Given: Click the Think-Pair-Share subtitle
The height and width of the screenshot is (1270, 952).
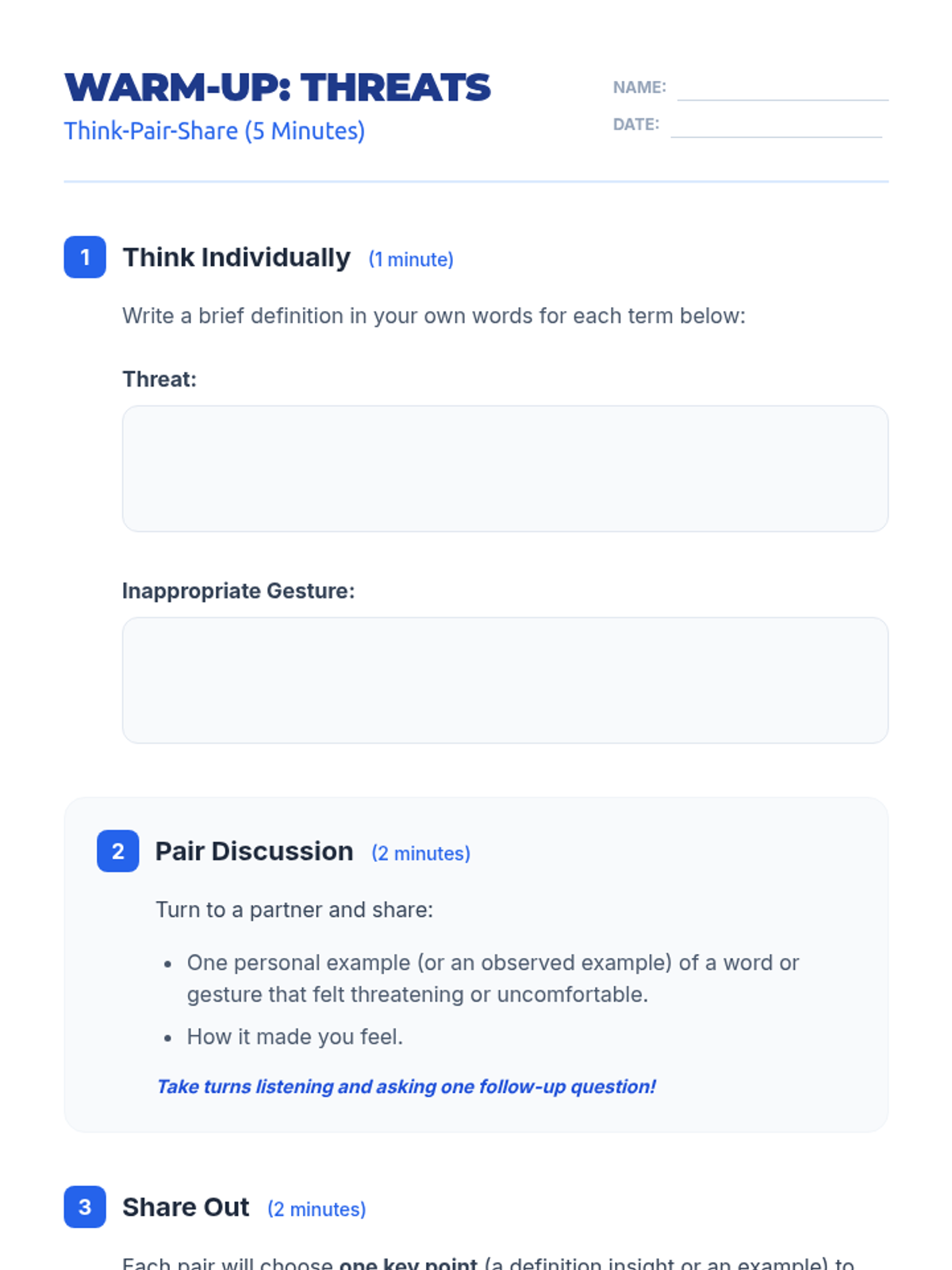Looking at the screenshot, I should (214, 131).
